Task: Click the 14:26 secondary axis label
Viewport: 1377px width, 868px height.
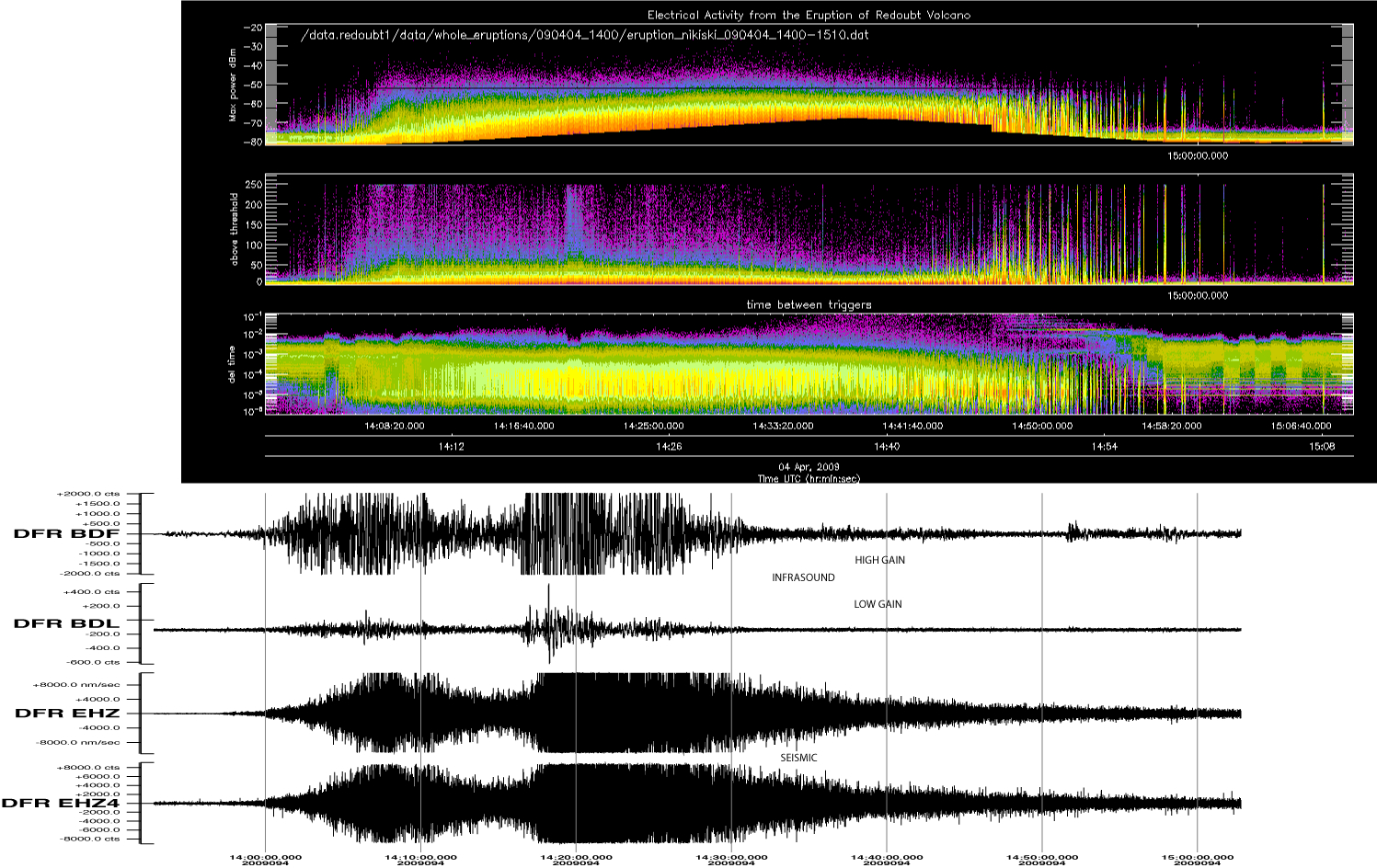Action: tap(669, 446)
